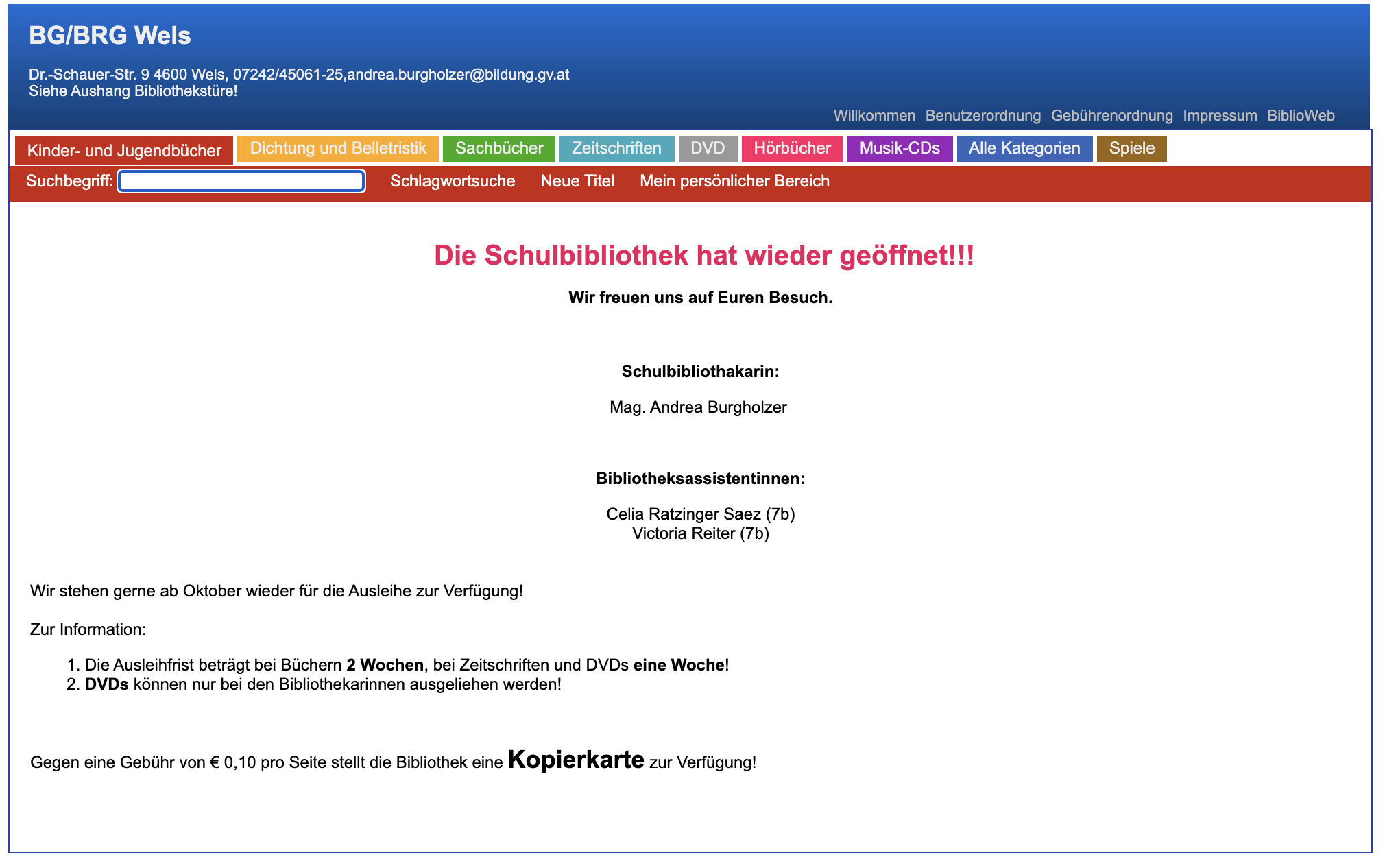Click the large 'Kopierkarte' word
The height and width of the screenshot is (868, 1385).
pyautogui.click(x=576, y=760)
